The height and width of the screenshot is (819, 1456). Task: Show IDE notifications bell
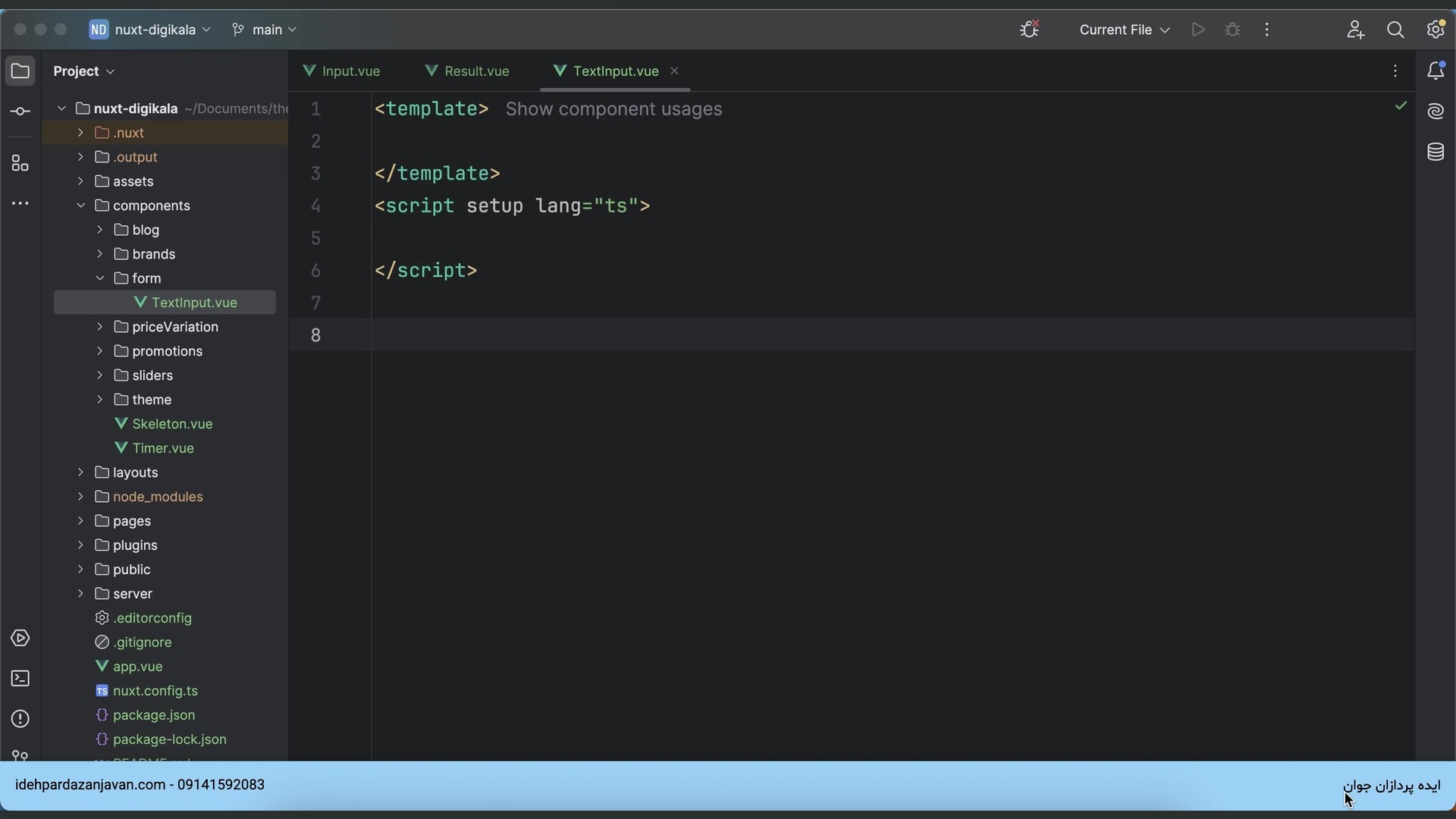click(1436, 71)
